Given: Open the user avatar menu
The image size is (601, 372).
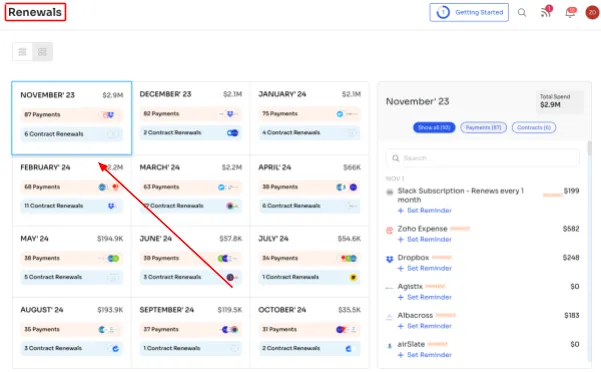Looking at the screenshot, I should [592, 12].
